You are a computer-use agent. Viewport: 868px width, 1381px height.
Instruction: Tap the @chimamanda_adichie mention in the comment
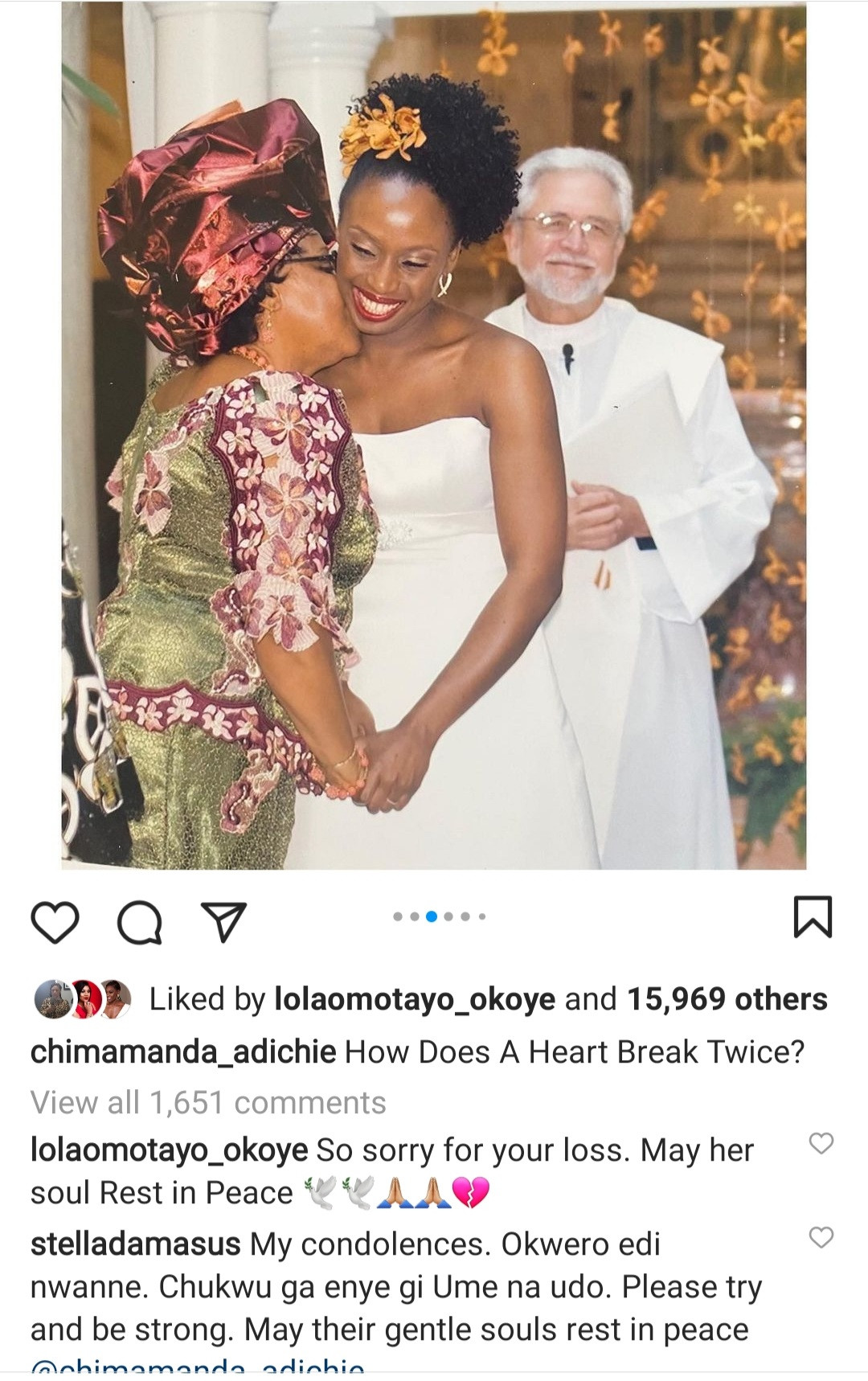pyautogui.click(x=198, y=1367)
